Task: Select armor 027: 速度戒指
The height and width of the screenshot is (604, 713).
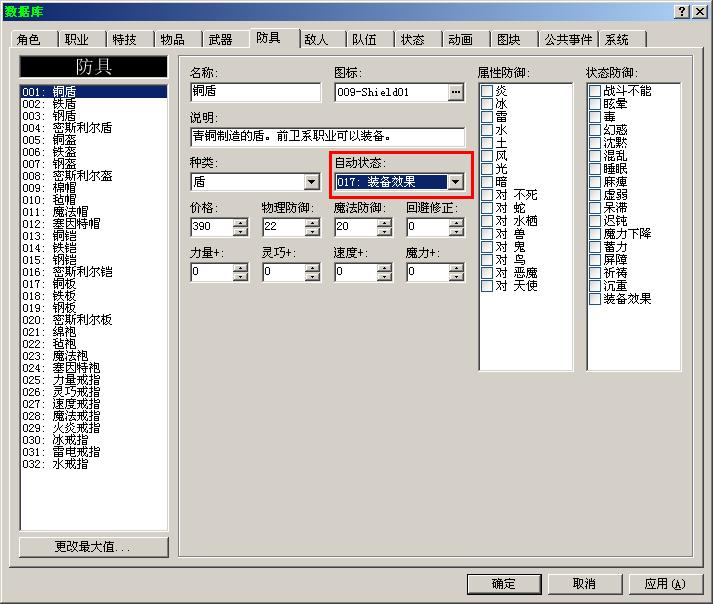Action: (94, 404)
